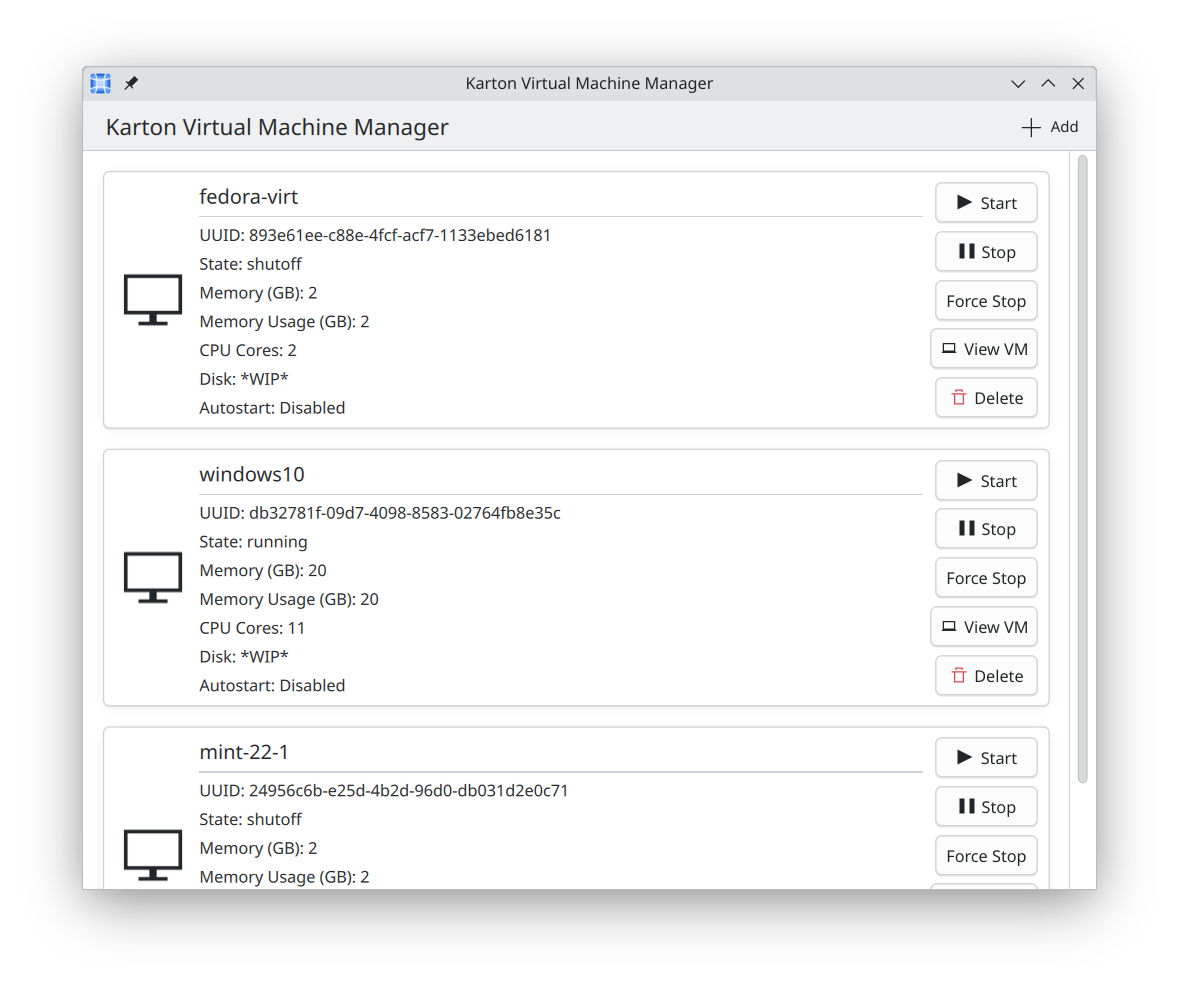1178x986 pixels.
Task: Click the Add plus icon in header
Action: [1031, 128]
